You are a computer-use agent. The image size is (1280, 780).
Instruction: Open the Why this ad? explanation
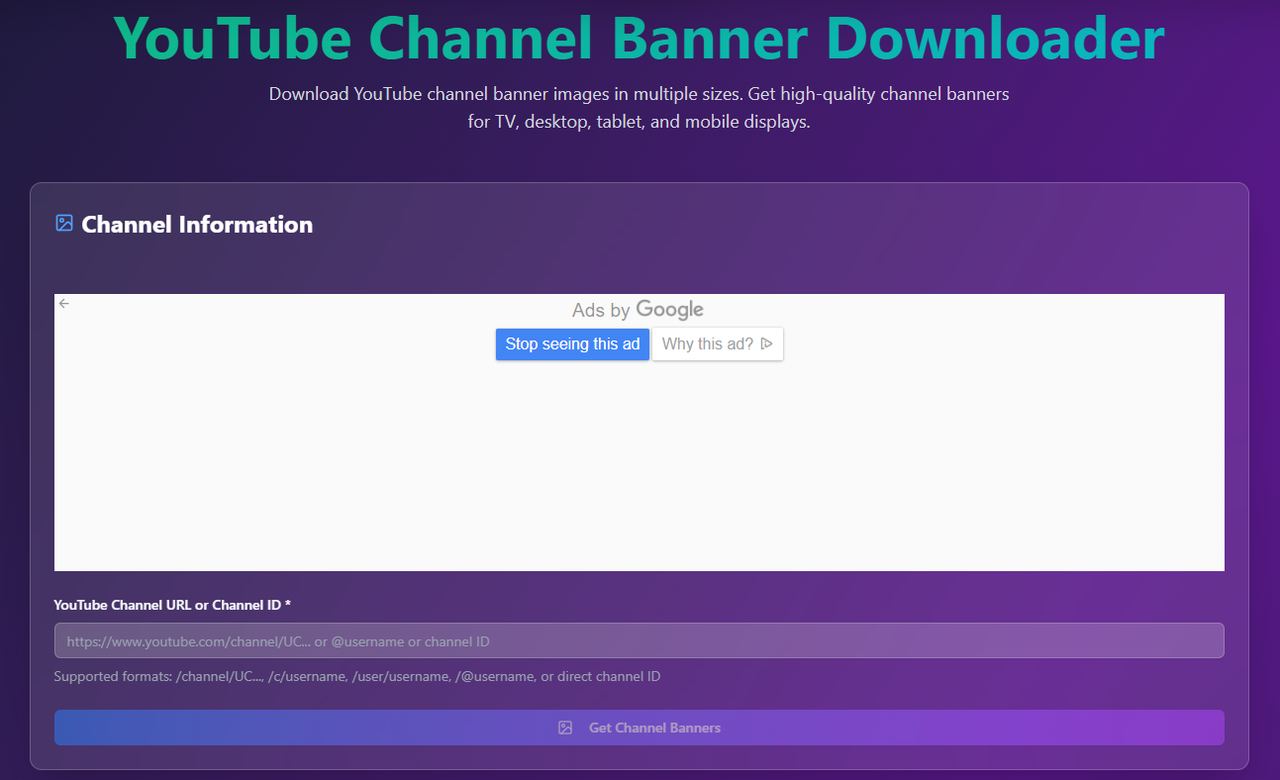pyautogui.click(x=707, y=344)
